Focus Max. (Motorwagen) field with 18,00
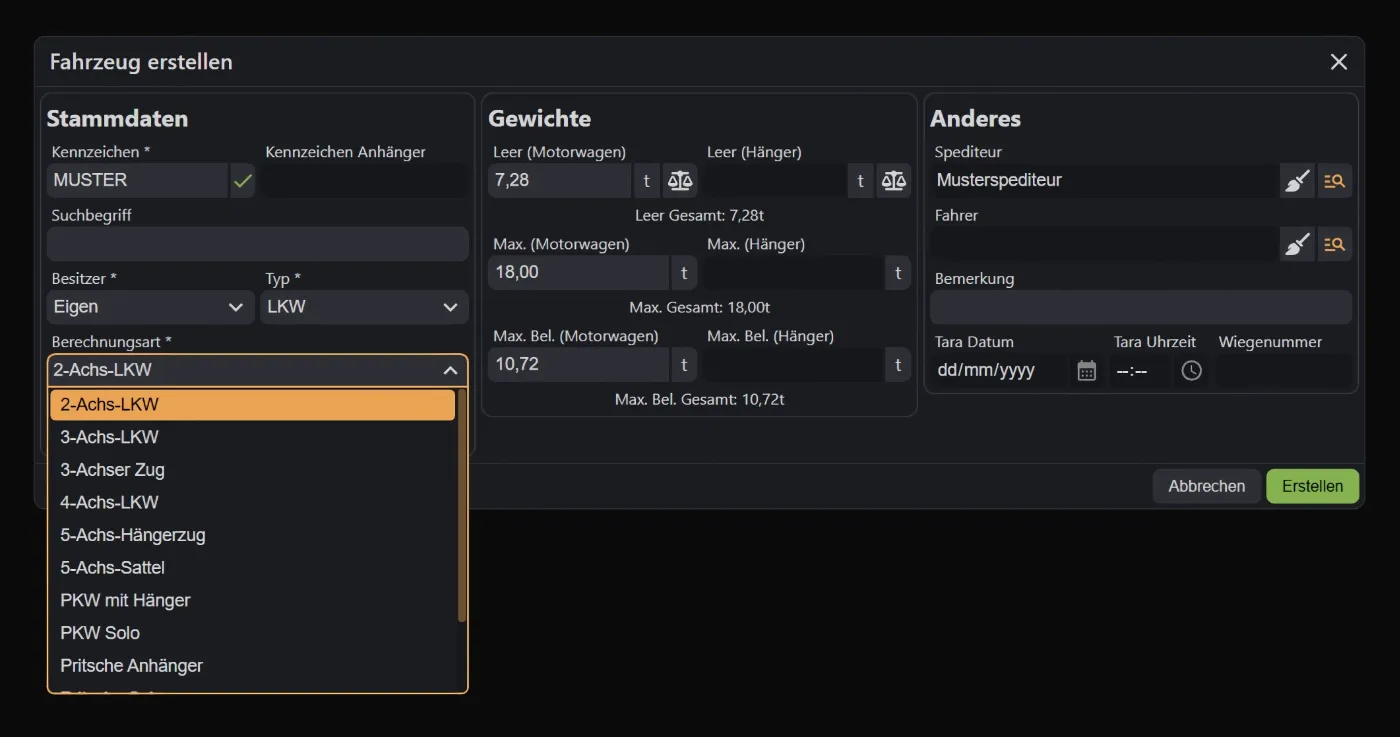This screenshot has height=737, width=1400. (578, 273)
